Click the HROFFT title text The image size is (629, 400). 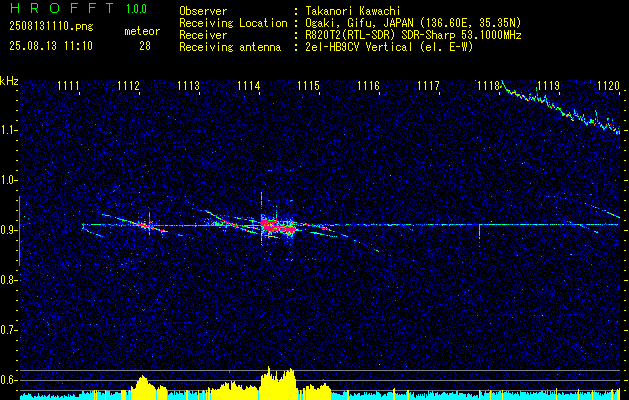click(63, 8)
